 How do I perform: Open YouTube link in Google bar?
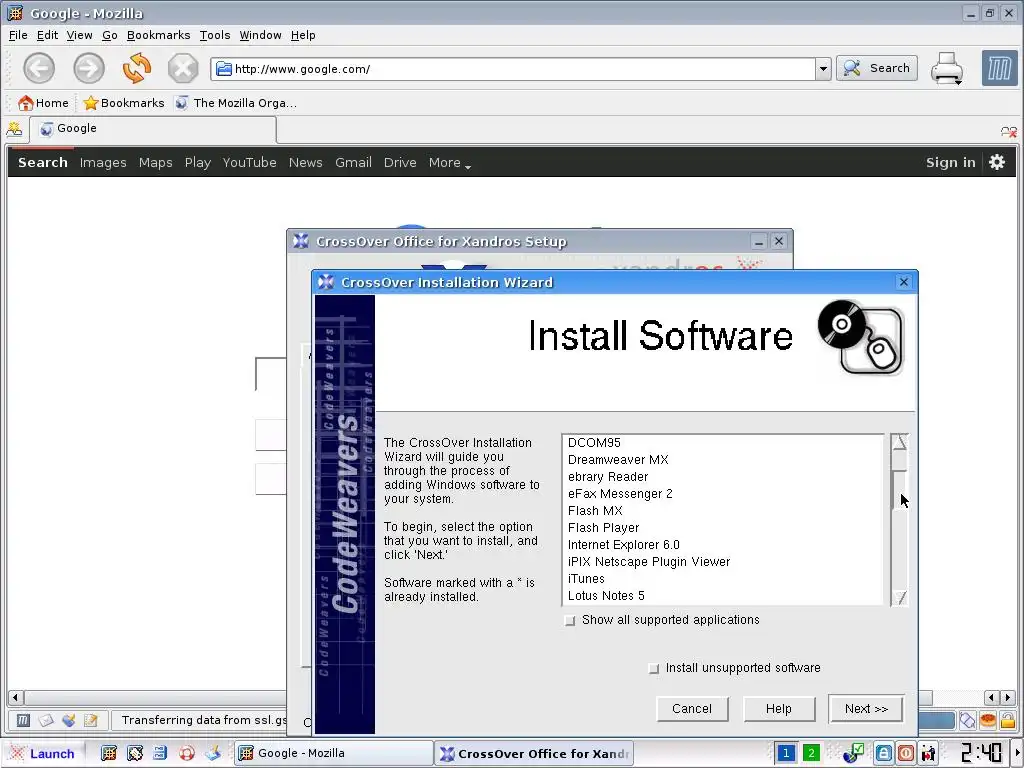(x=249, y=163)
